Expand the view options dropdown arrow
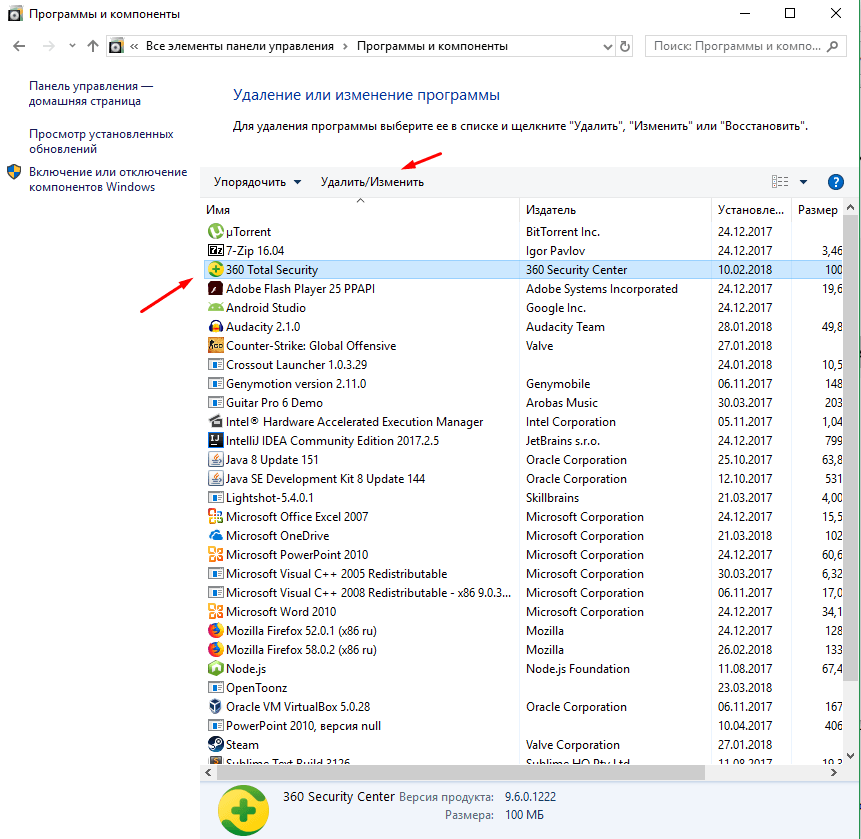 [803, 182]
